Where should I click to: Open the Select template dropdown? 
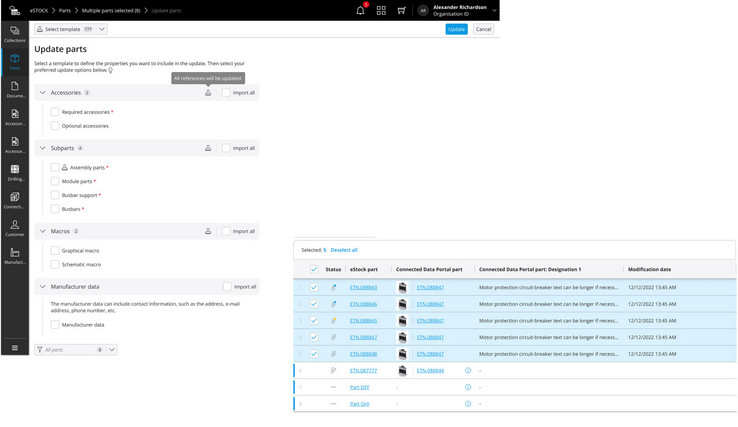pos(71,29)
